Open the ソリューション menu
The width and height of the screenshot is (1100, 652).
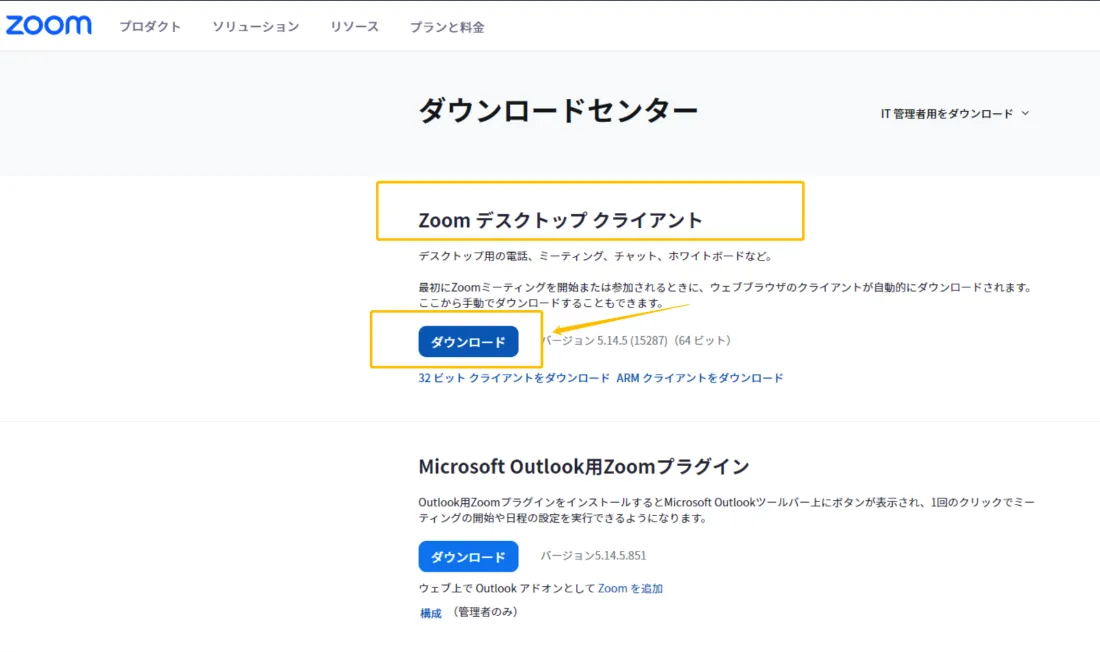[255, 27]
